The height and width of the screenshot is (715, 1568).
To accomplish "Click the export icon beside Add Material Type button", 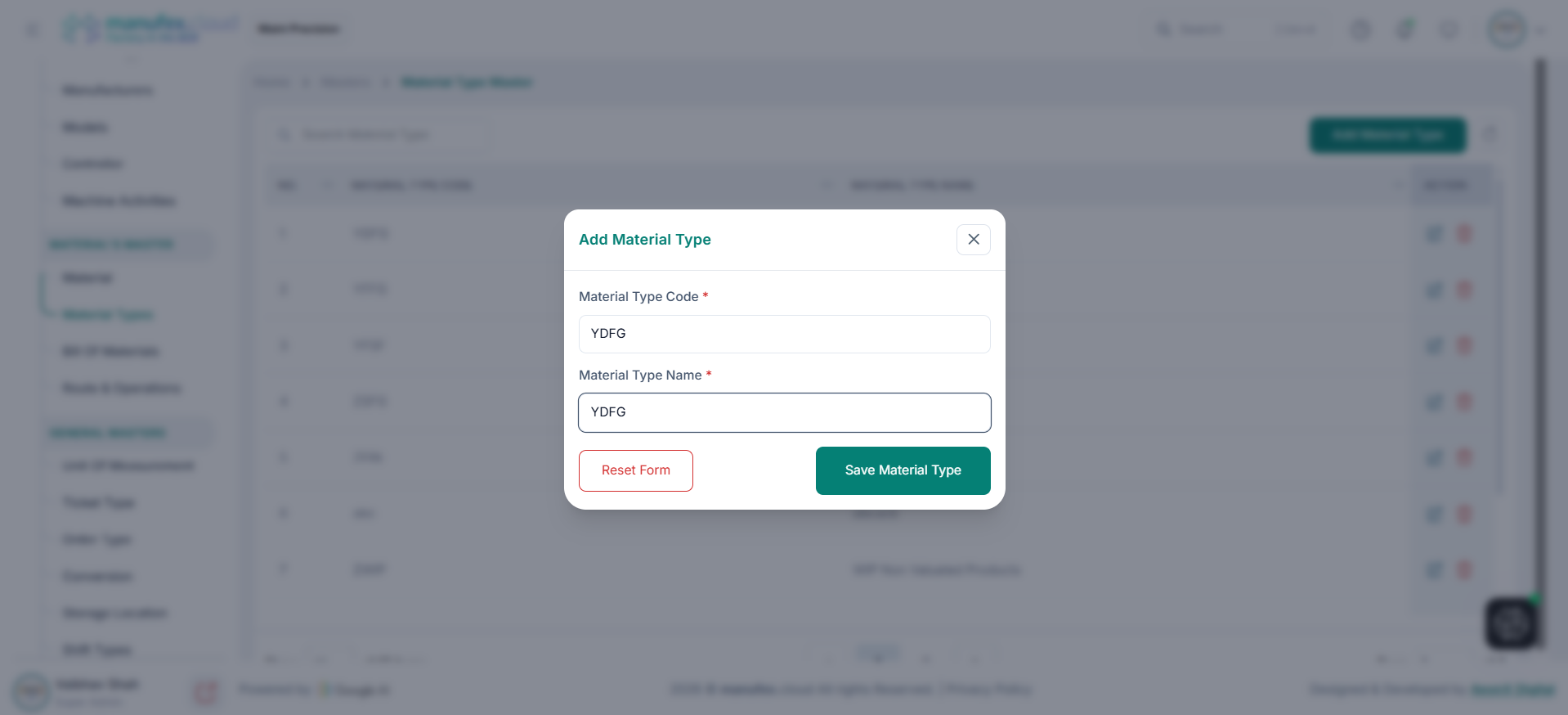I will click(x=1490, y=133).
